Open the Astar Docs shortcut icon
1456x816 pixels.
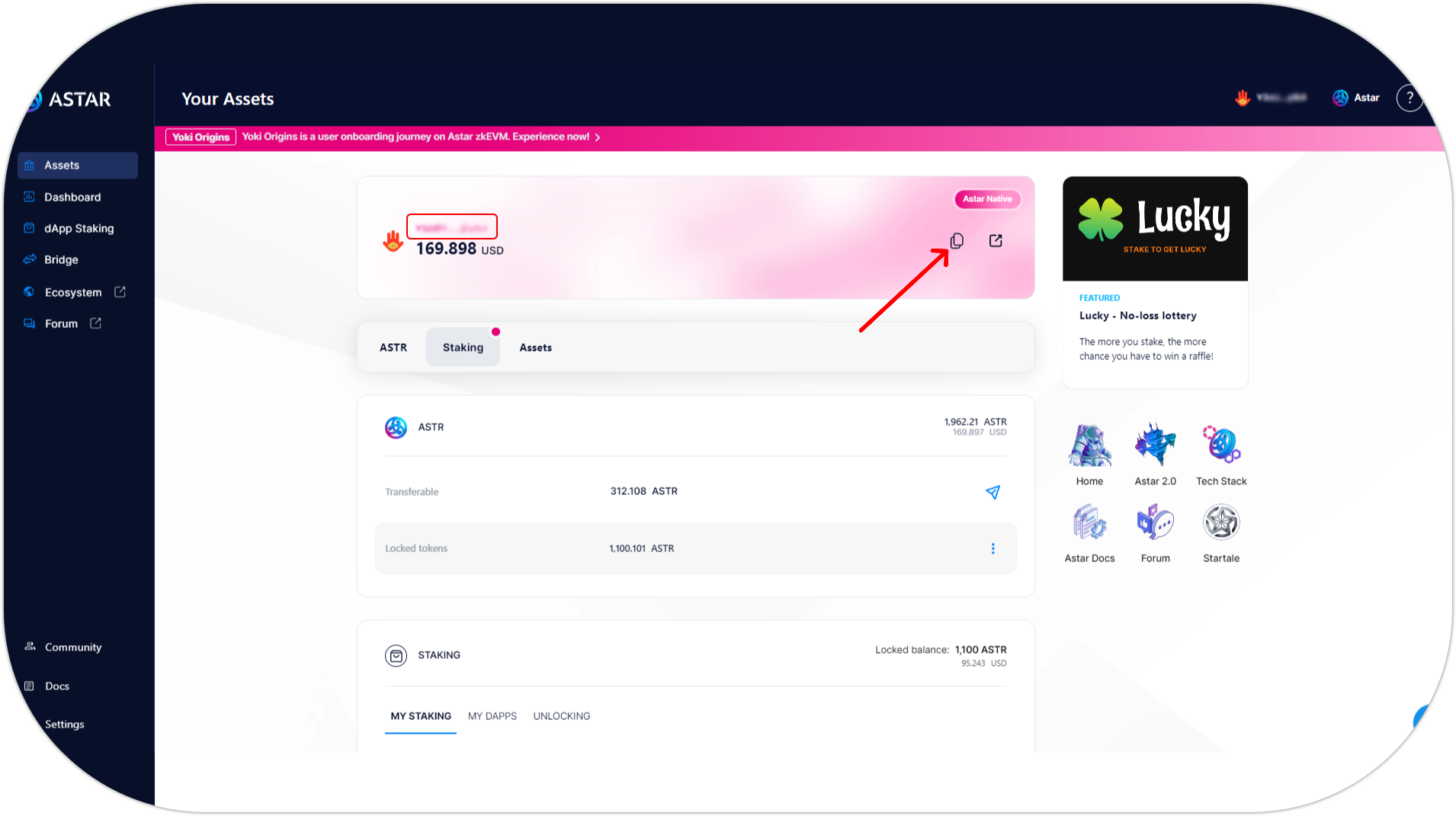1089,522
